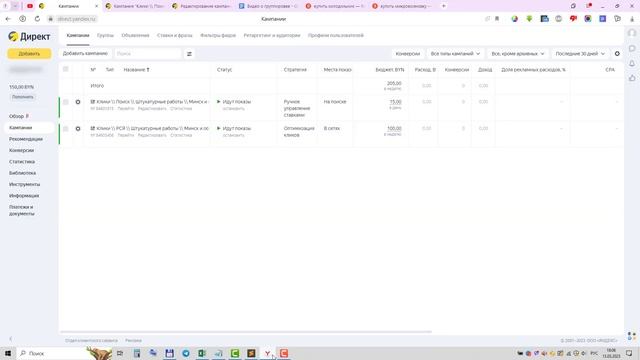
Task: Click the Пополнить balance button
Action: coord(22,97)
